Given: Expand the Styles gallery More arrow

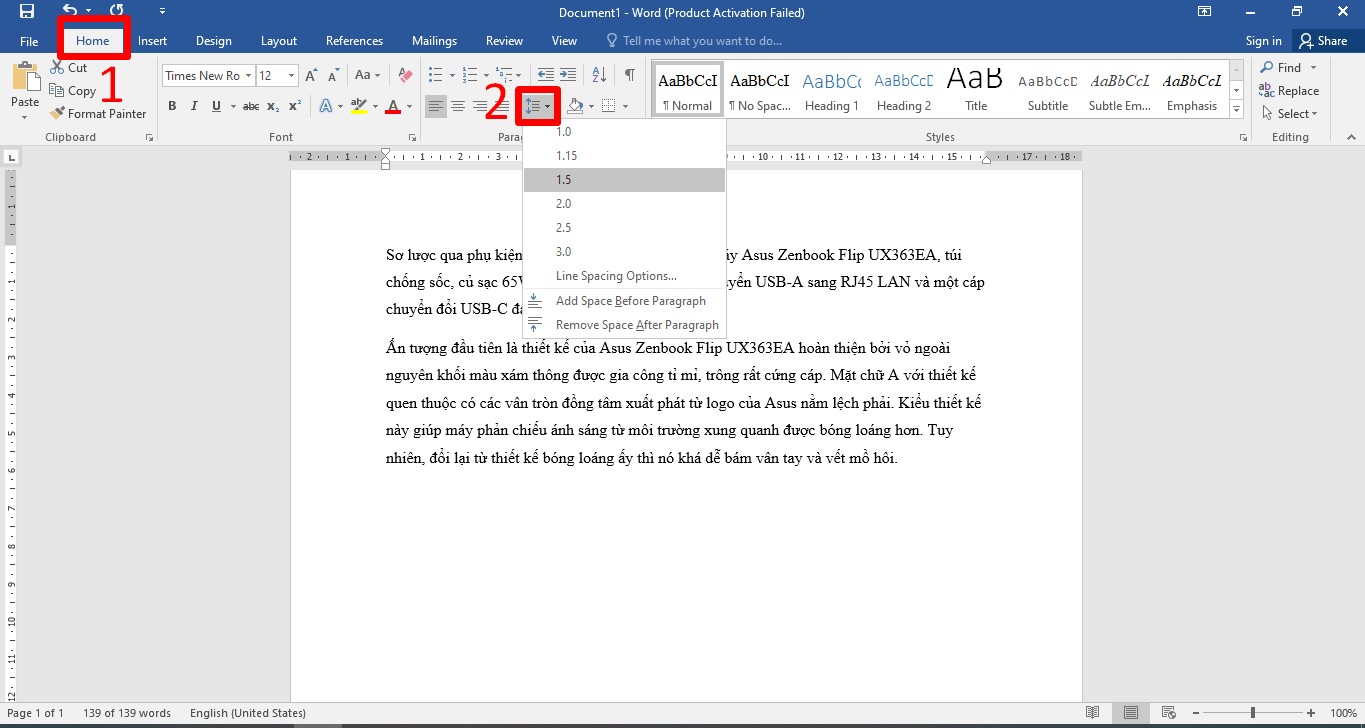Looking at the screenshot, I should [x=1237, y=108].
